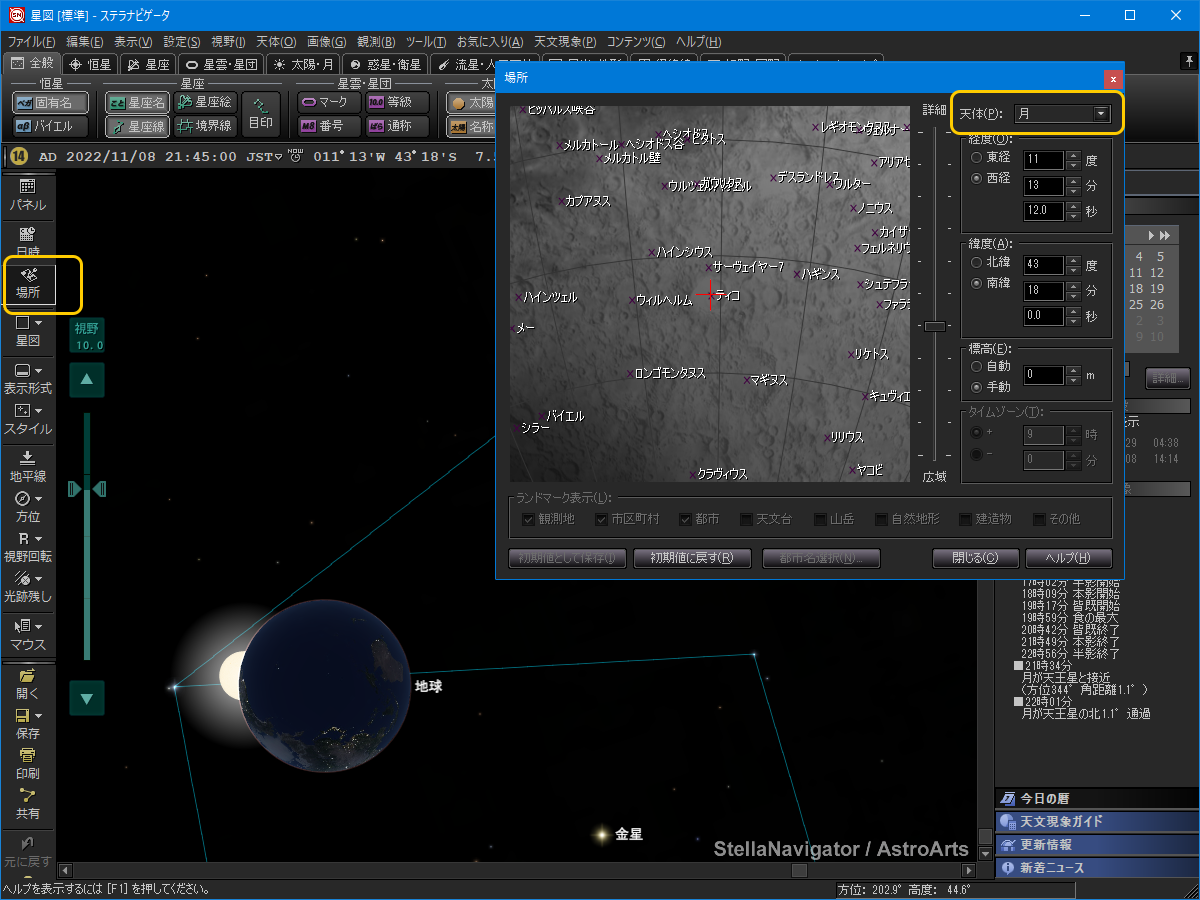Select the 地平線 horizon tool in sidebar
The width and height of the screenshot is (1200, 900).
[28, 466]
